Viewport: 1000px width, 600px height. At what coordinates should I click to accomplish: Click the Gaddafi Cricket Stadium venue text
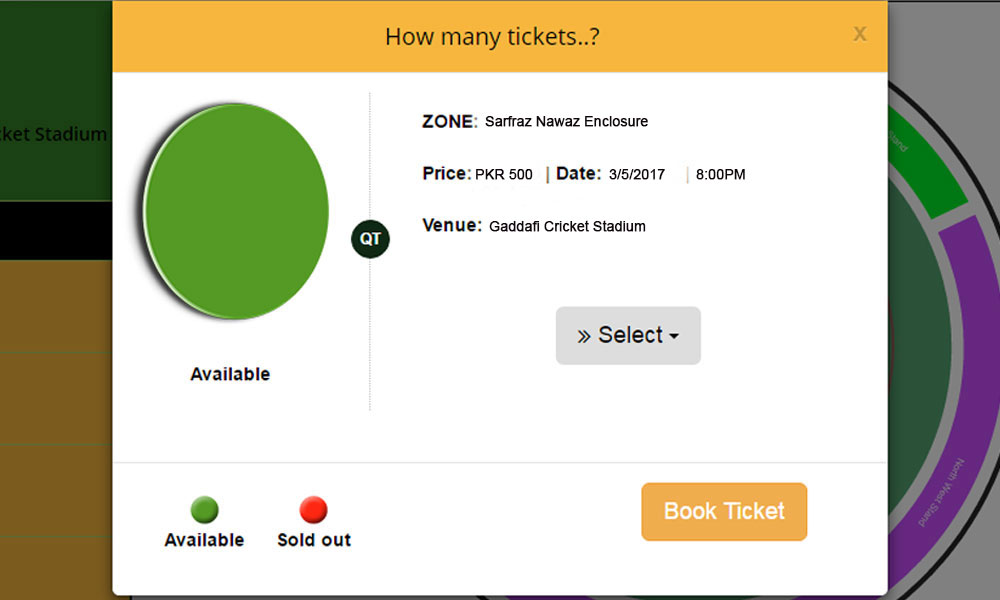(567, 226)
